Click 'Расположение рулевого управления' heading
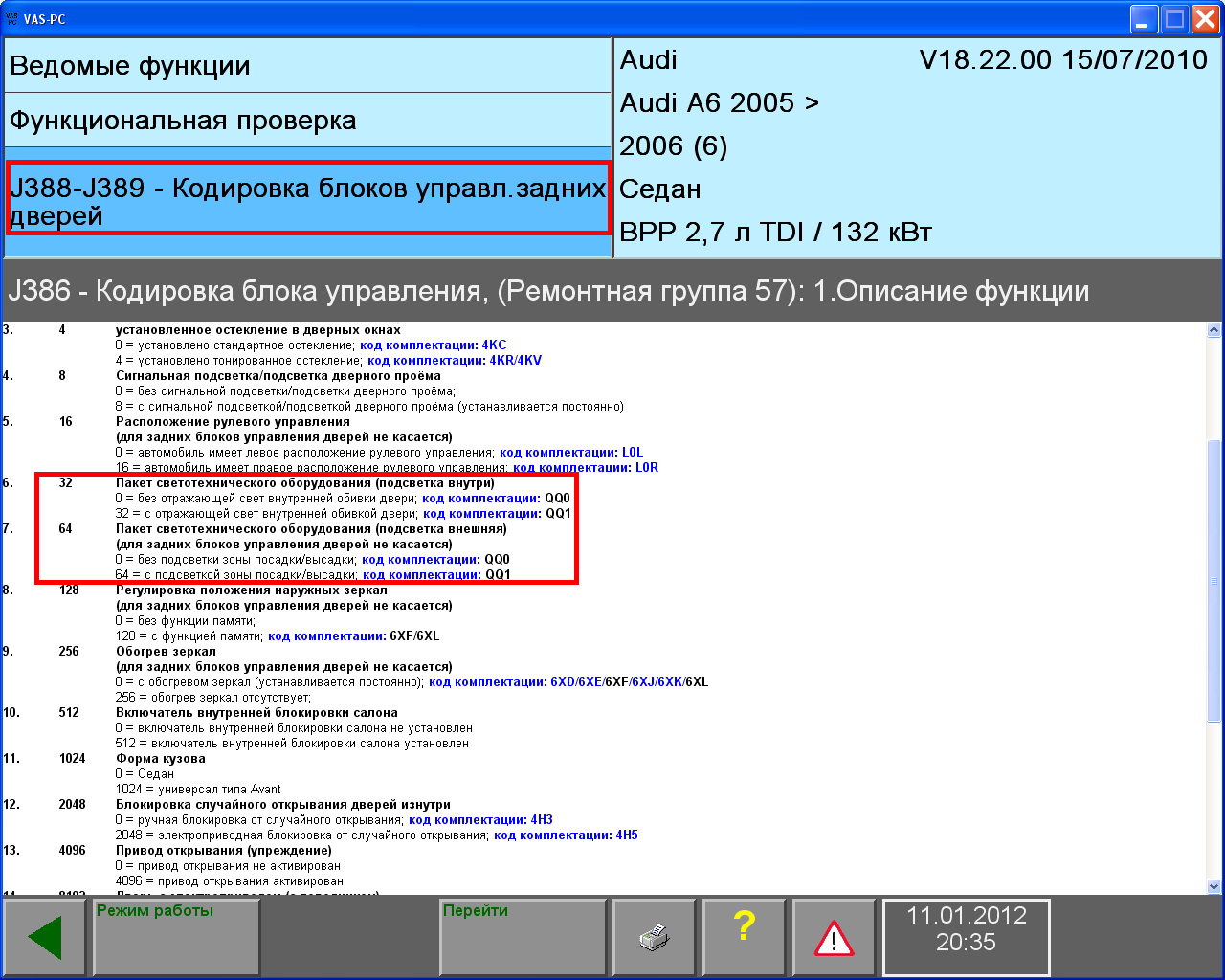Image resolution: width=1225 pixels, height=980 pixels. click(233, 422)
